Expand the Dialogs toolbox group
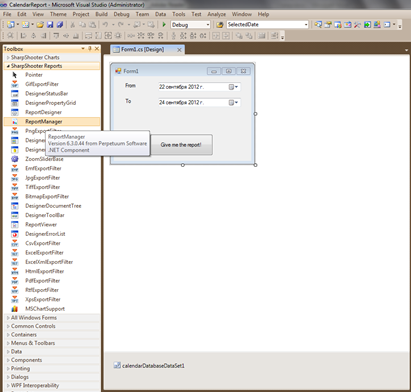The image size is (411, 392). [52, 377]
